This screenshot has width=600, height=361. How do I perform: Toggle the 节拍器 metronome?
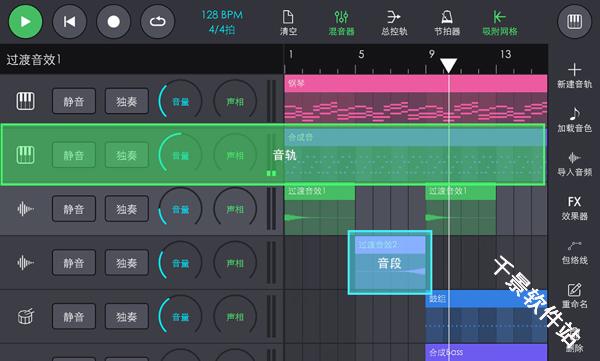(447, 23)
